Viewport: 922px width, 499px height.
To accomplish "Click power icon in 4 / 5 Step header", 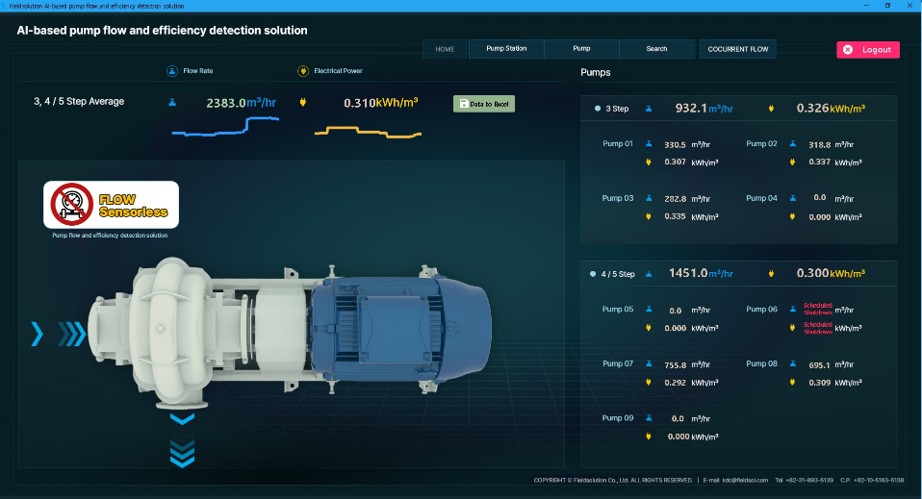I will click(771, 274).
